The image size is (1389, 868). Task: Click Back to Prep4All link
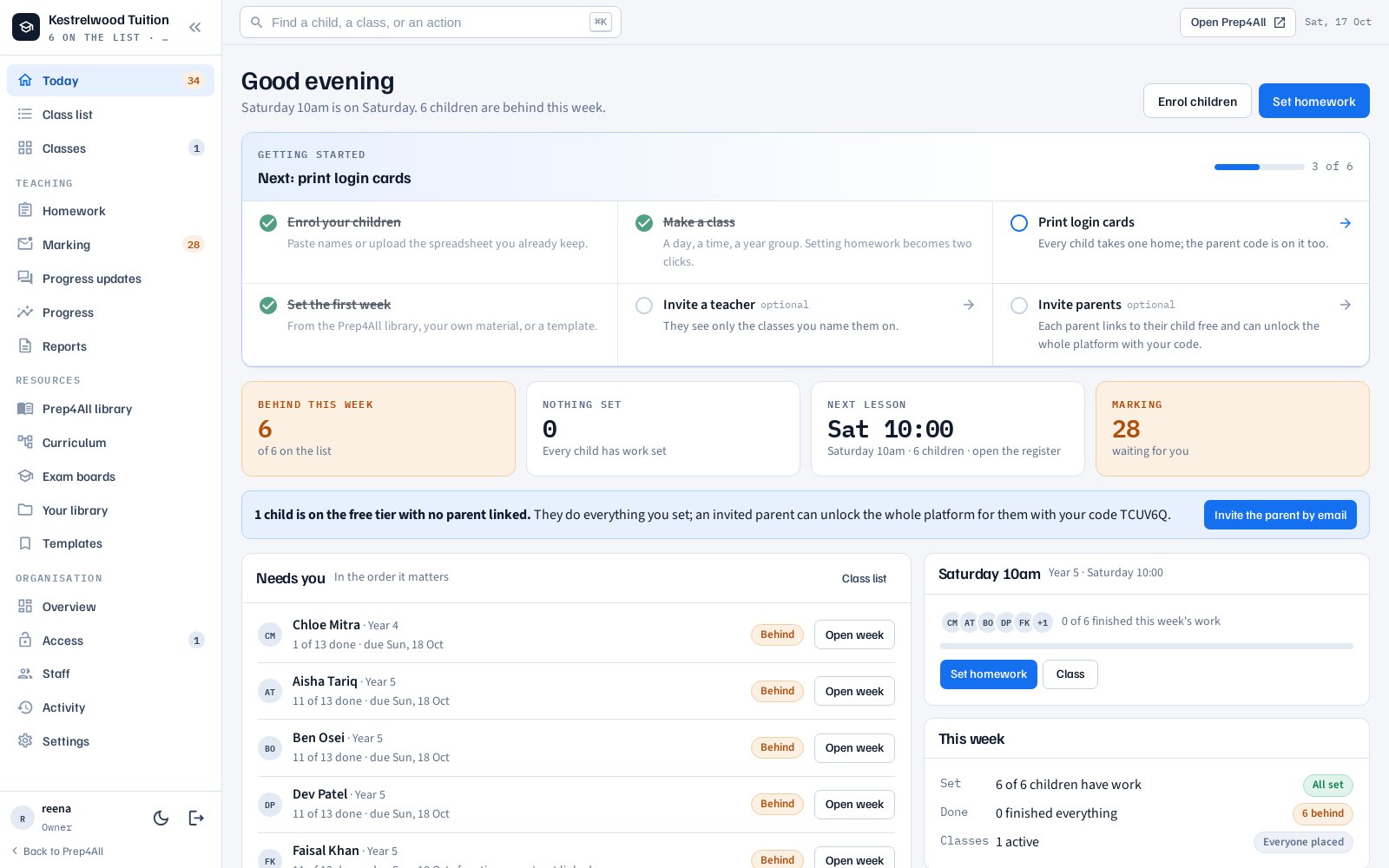pyautogui.click(x=57, y=852)
